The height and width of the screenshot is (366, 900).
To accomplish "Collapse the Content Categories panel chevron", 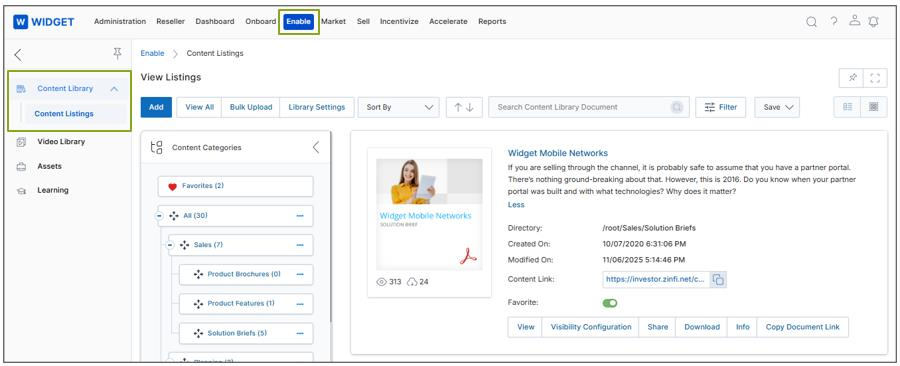I will click(x=315, y=147).
